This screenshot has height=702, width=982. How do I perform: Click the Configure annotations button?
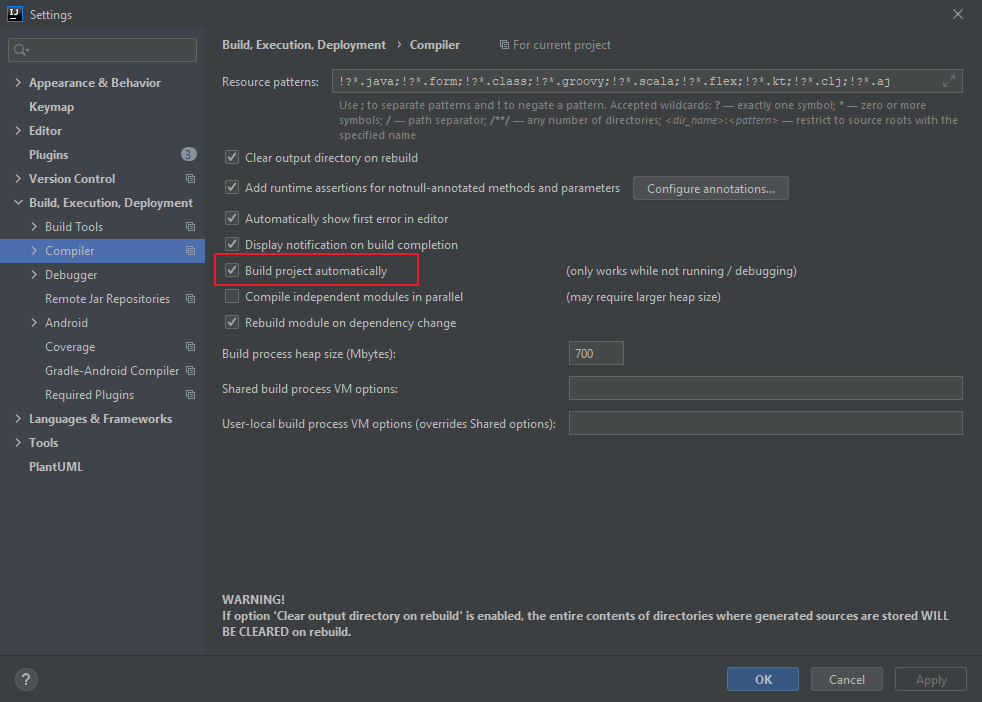click(710, 188)
